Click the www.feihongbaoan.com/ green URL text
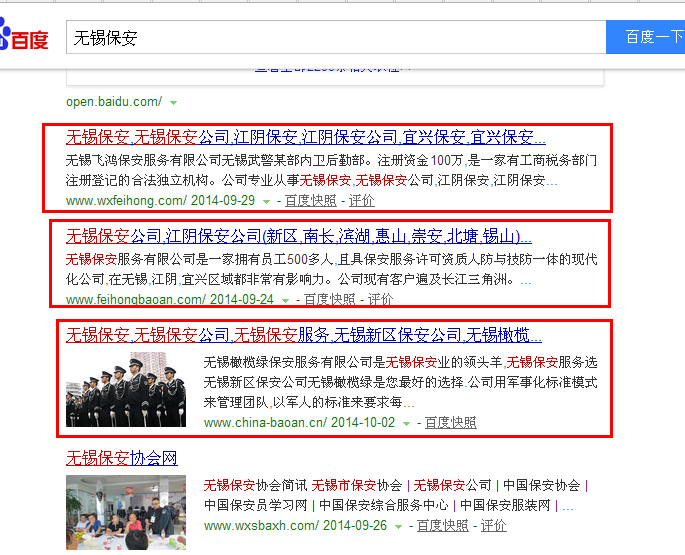 (136, 299)
